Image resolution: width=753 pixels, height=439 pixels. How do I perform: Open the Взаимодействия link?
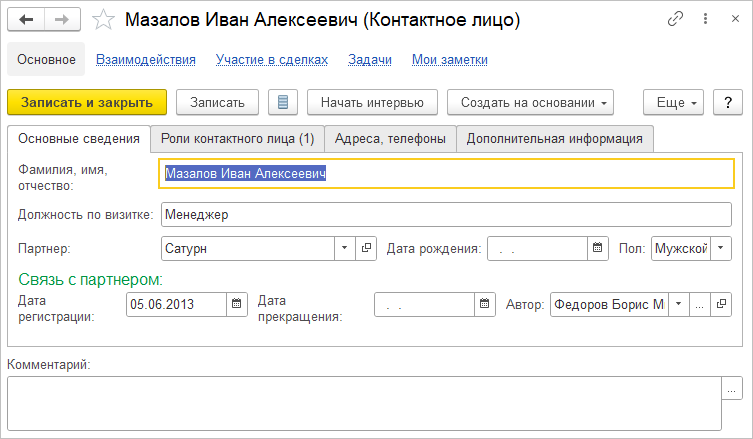[x=146, y=60]
